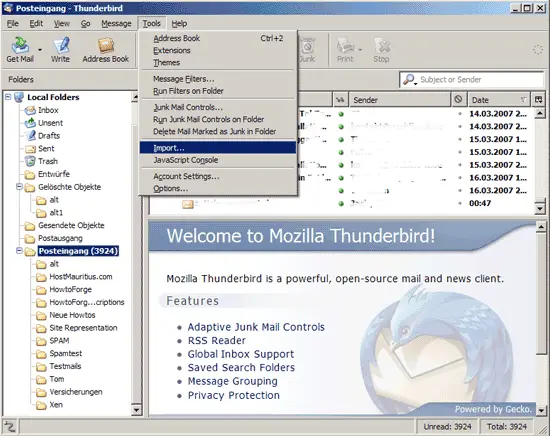
Task: Select the Postausgang folder
Action: [60, 238]
